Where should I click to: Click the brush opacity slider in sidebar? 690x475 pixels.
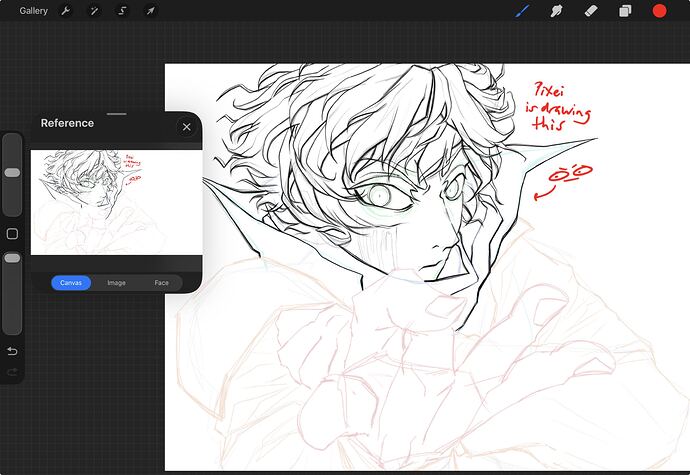[12, 258]
